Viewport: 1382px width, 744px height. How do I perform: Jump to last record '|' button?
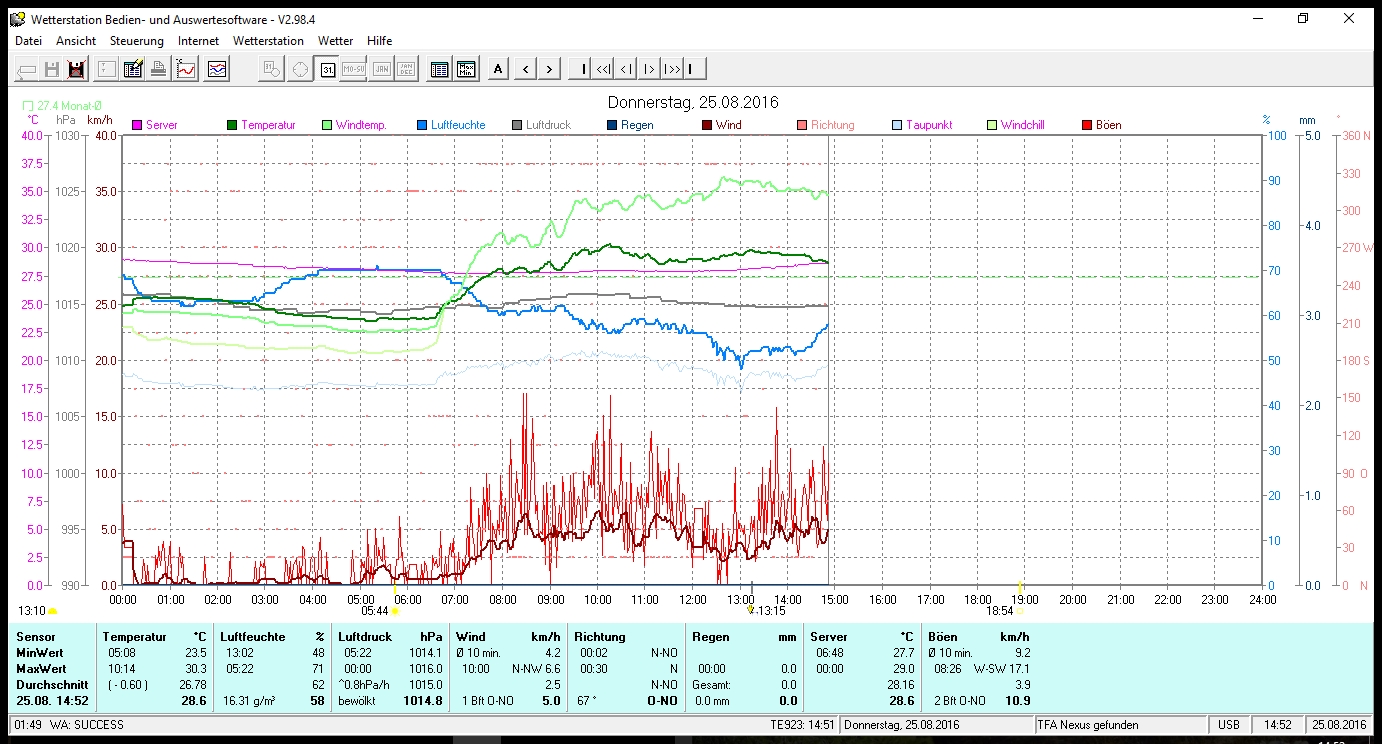694,69
